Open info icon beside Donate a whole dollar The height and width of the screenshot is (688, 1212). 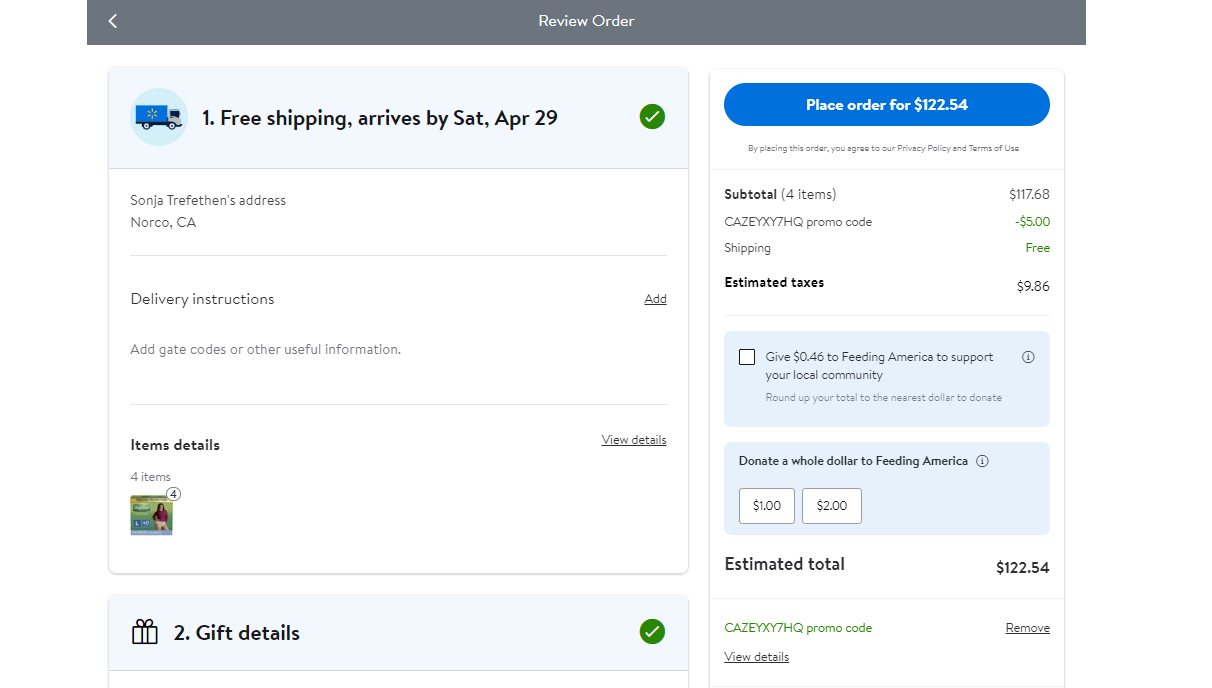tap(982, 461)
